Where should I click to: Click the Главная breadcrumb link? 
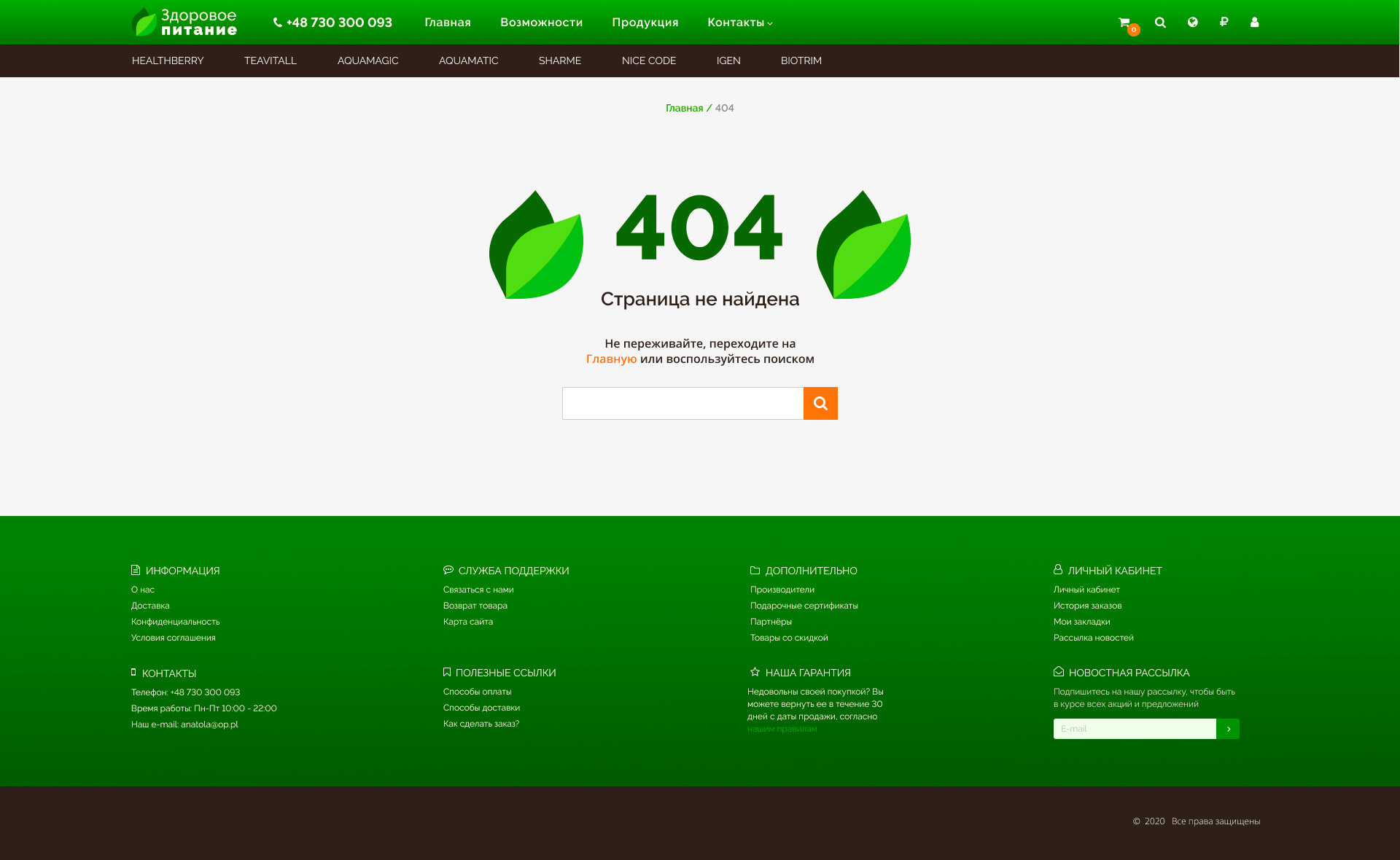tap(684, 108)
